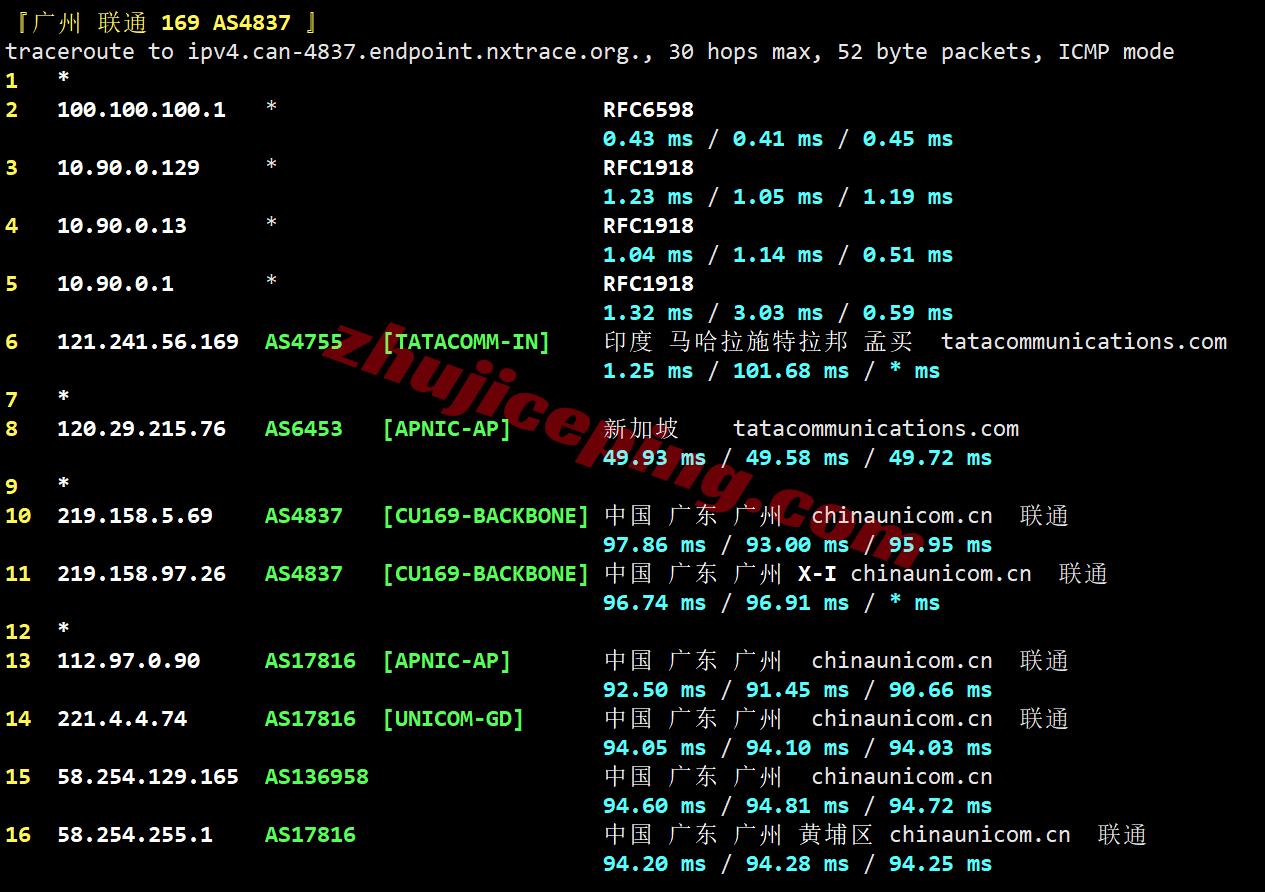1265x892 pixels.
Task: Click AS136958 on hop 15
Action: 317,777
